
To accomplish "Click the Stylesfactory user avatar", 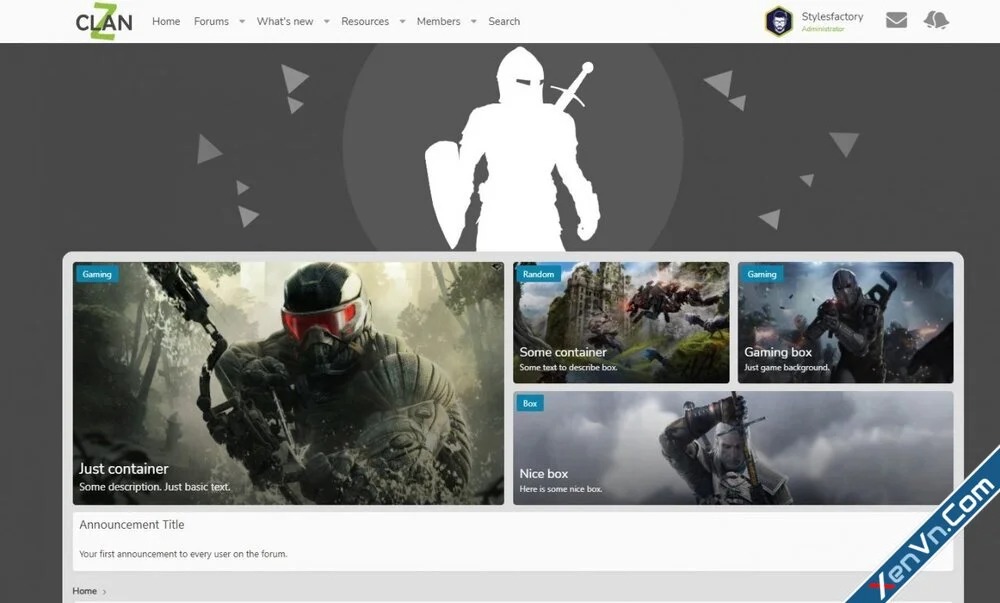I will (779, 21).
